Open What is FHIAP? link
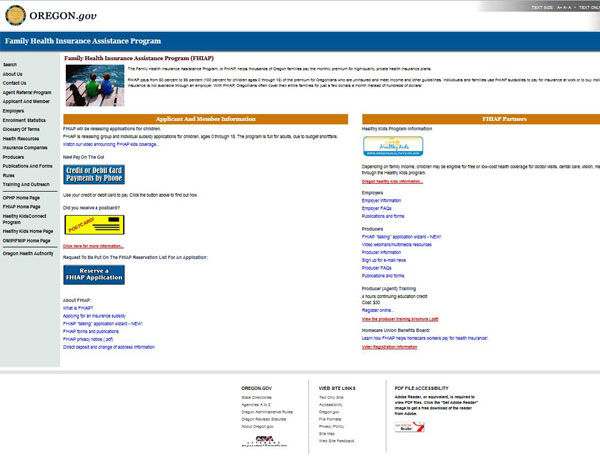Image resolution: width=600 pixels, height=464 pixels. click(x=78, y=308)
